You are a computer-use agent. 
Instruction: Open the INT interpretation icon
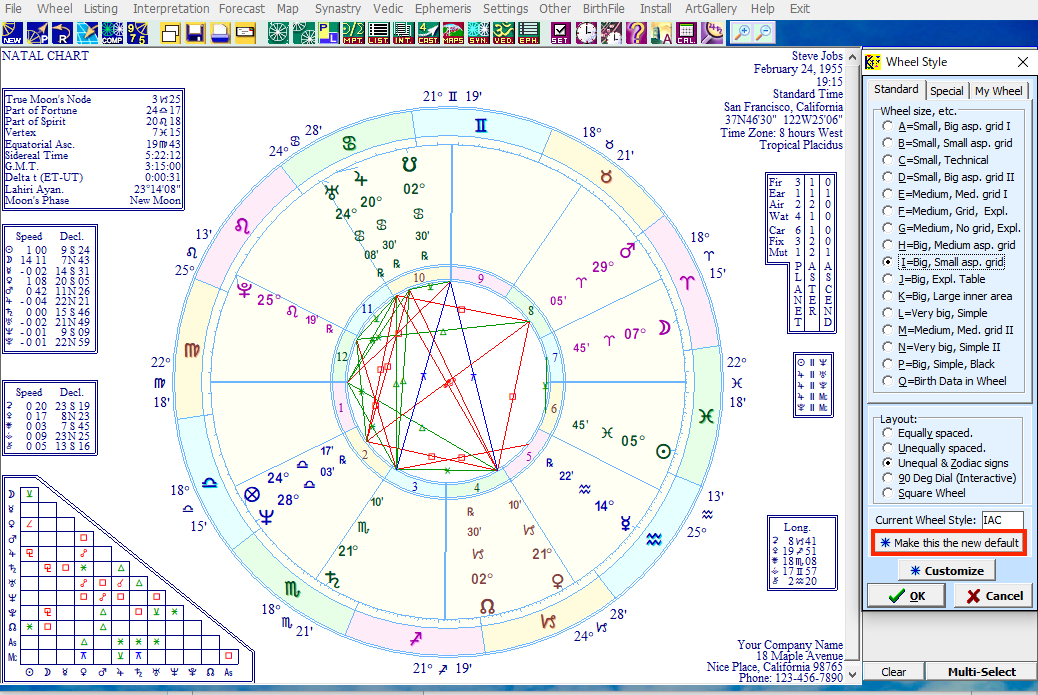point(403,32)
